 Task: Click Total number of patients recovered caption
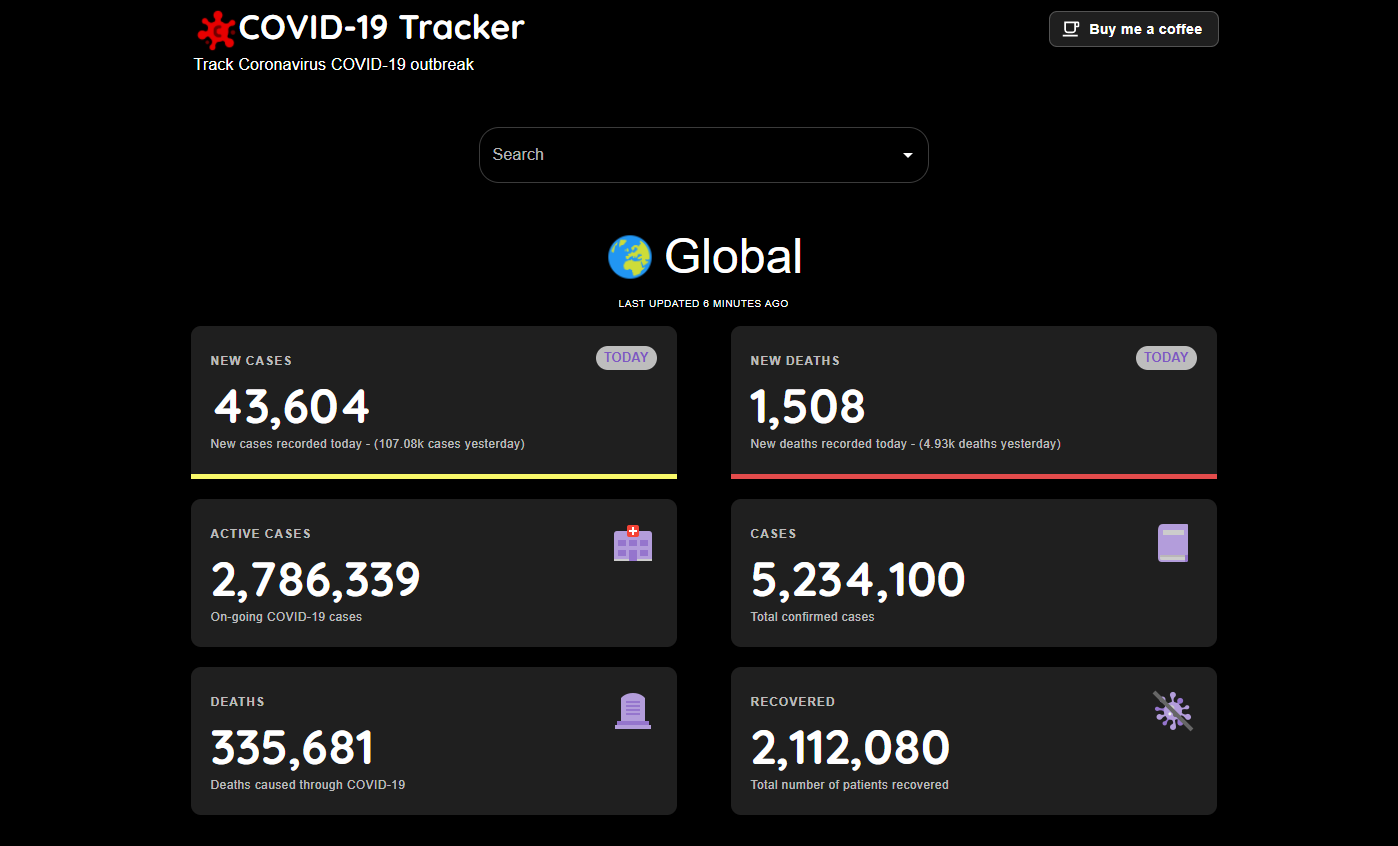(850, 785)
